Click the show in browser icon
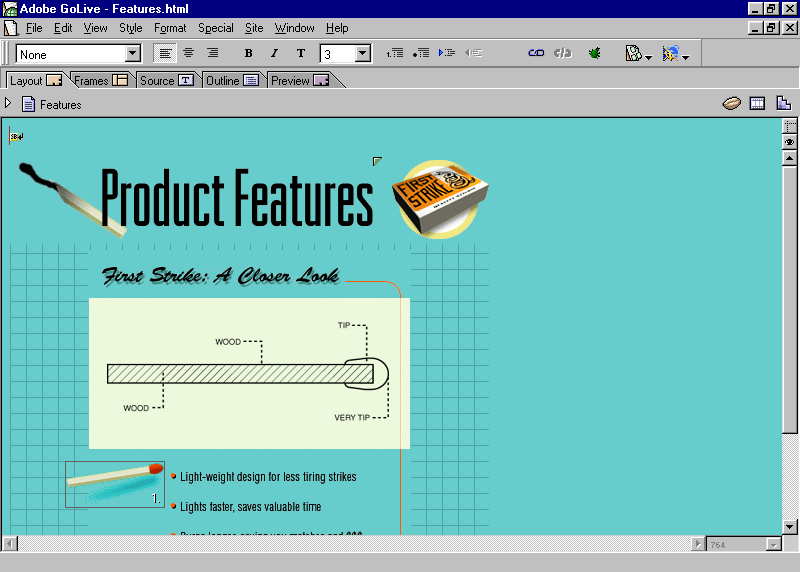Viewport: 800px width, 572px height. click(670, 53)
